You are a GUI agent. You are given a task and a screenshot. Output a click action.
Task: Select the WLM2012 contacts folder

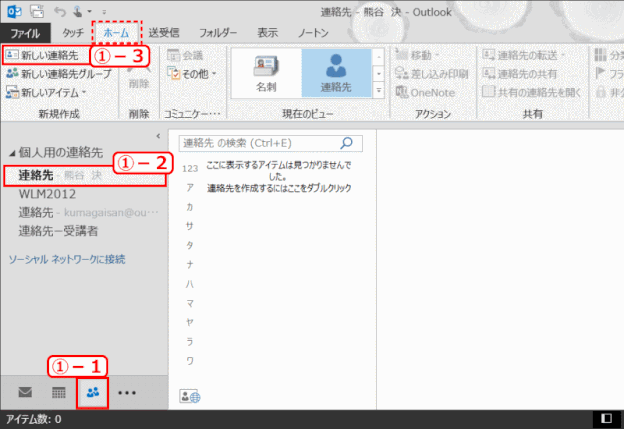[x=47, y=194]
